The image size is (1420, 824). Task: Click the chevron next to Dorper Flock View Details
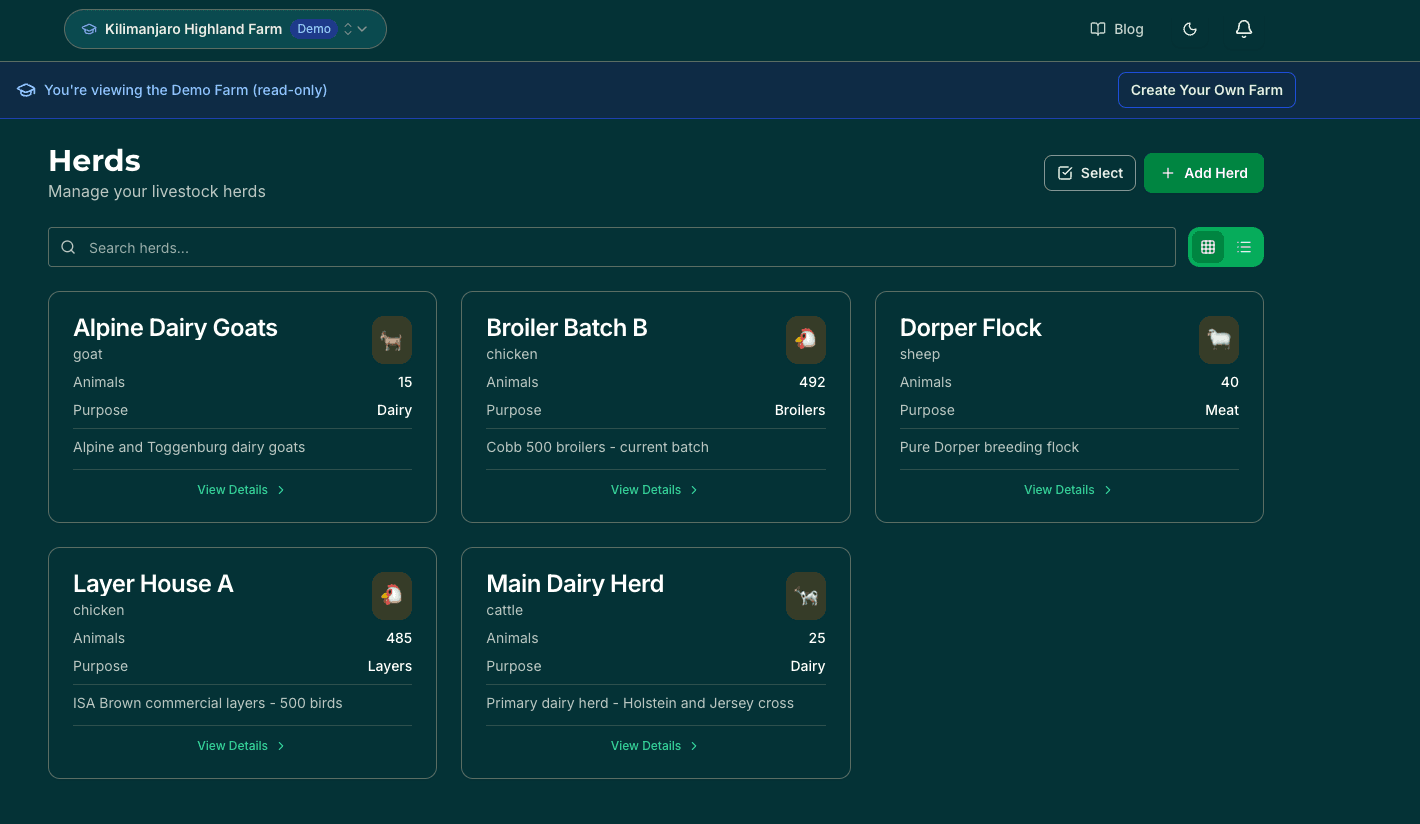point(1107,490)
